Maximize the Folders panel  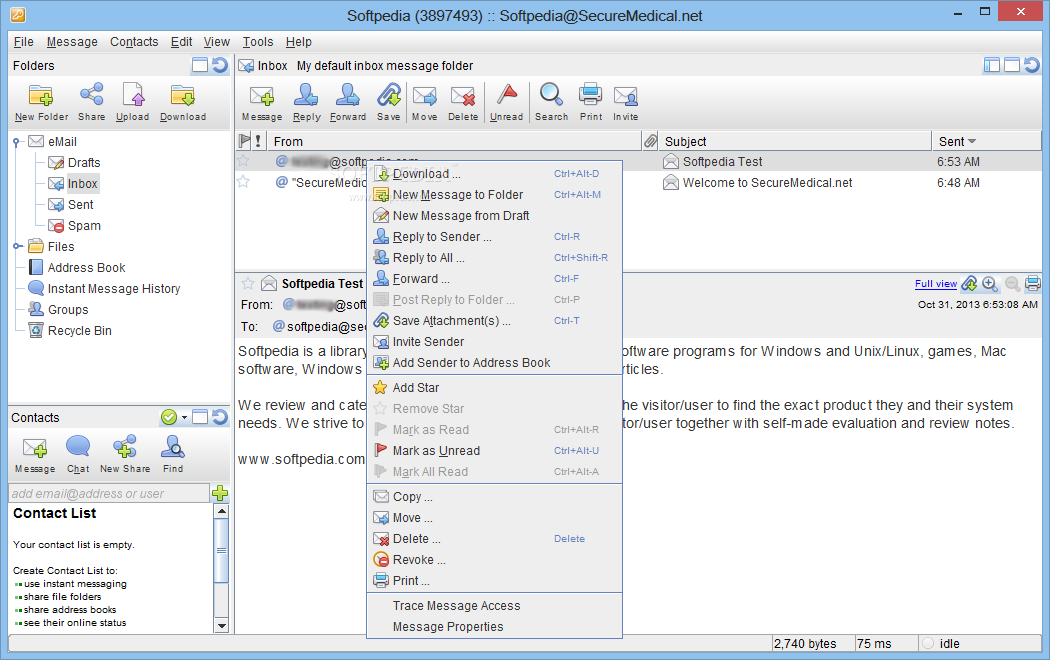coord(200,65)
